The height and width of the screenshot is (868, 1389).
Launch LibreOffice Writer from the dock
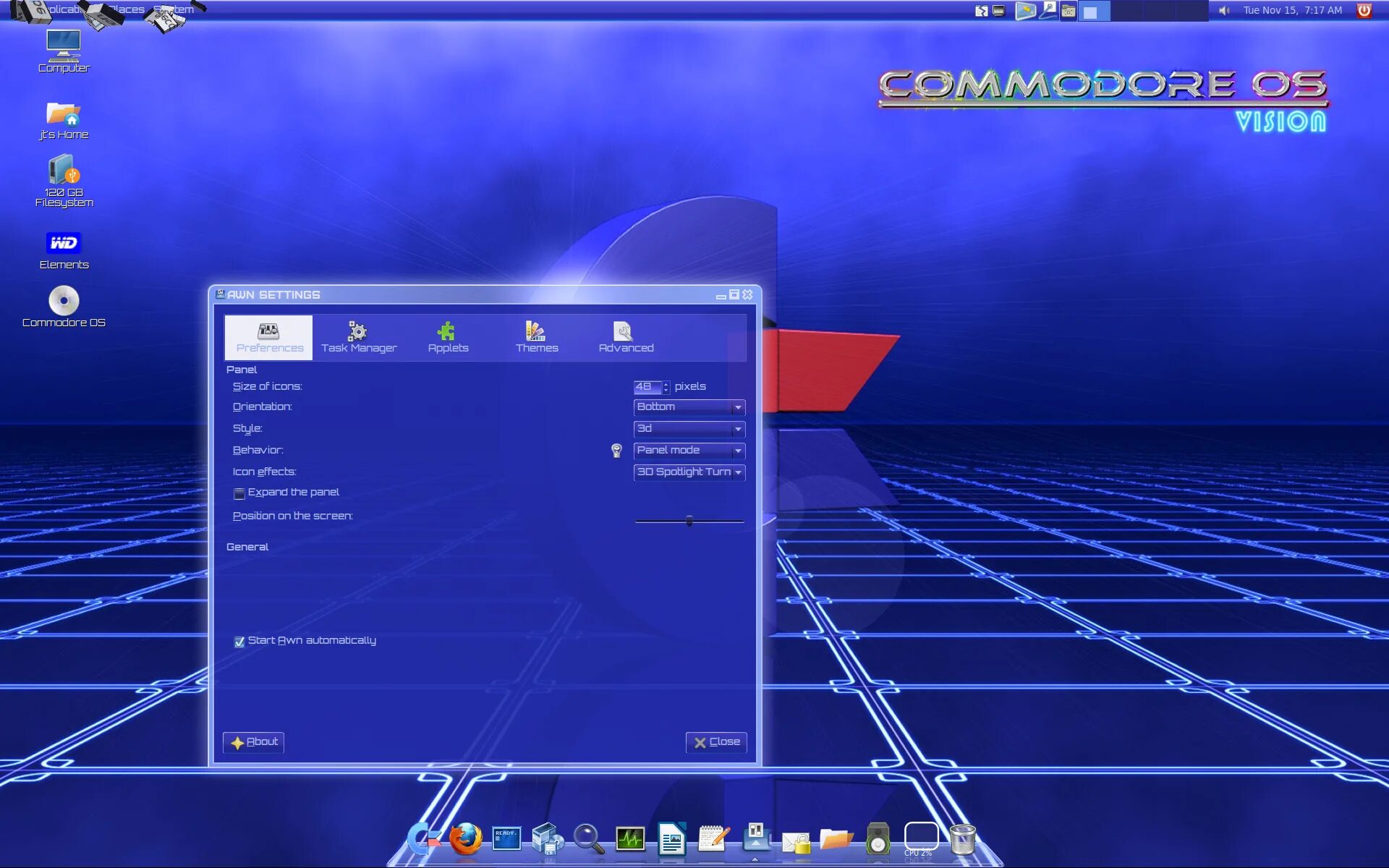pyautogui.click(x=673, y=837)
